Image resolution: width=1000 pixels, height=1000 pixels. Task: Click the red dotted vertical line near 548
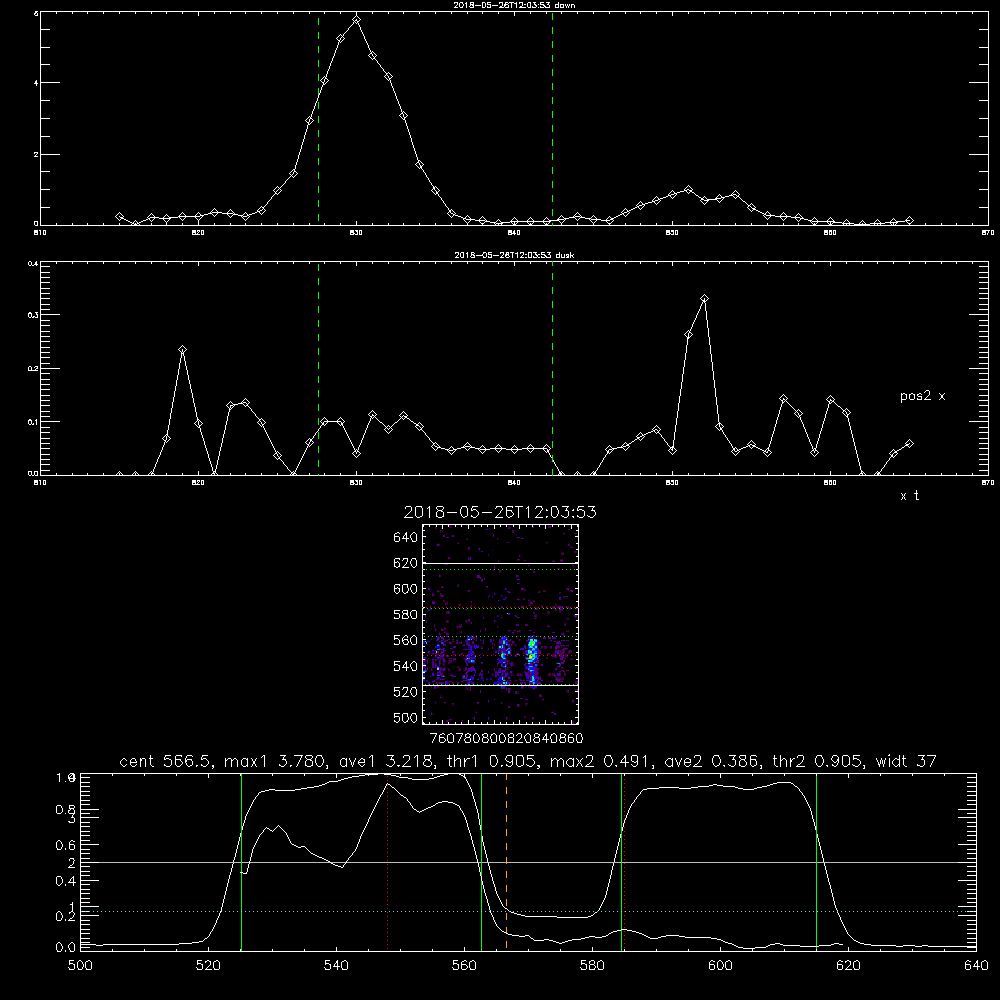pos(388,864)
